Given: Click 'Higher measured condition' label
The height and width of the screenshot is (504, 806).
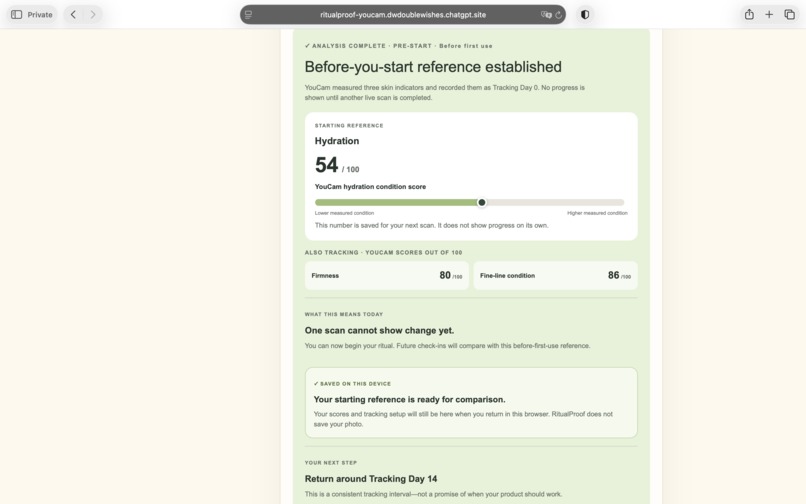Looking at the screenshot, I should coord(597,213).
